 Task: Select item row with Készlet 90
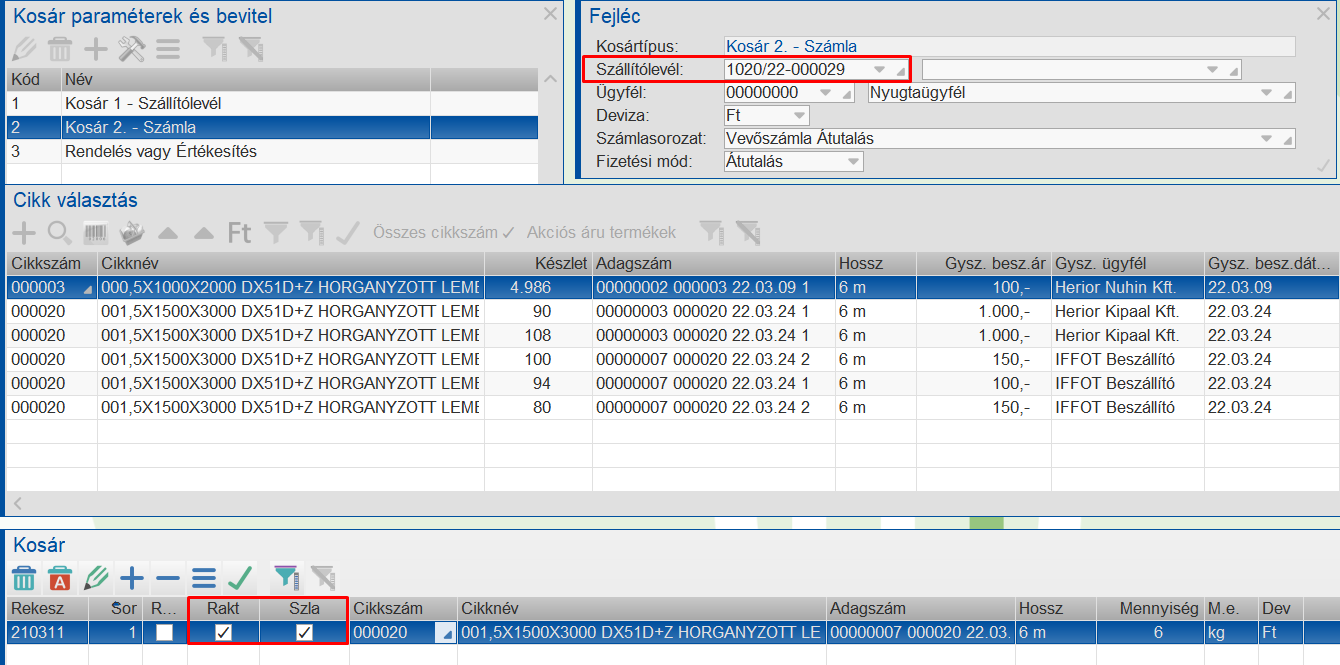click(673, 311)
